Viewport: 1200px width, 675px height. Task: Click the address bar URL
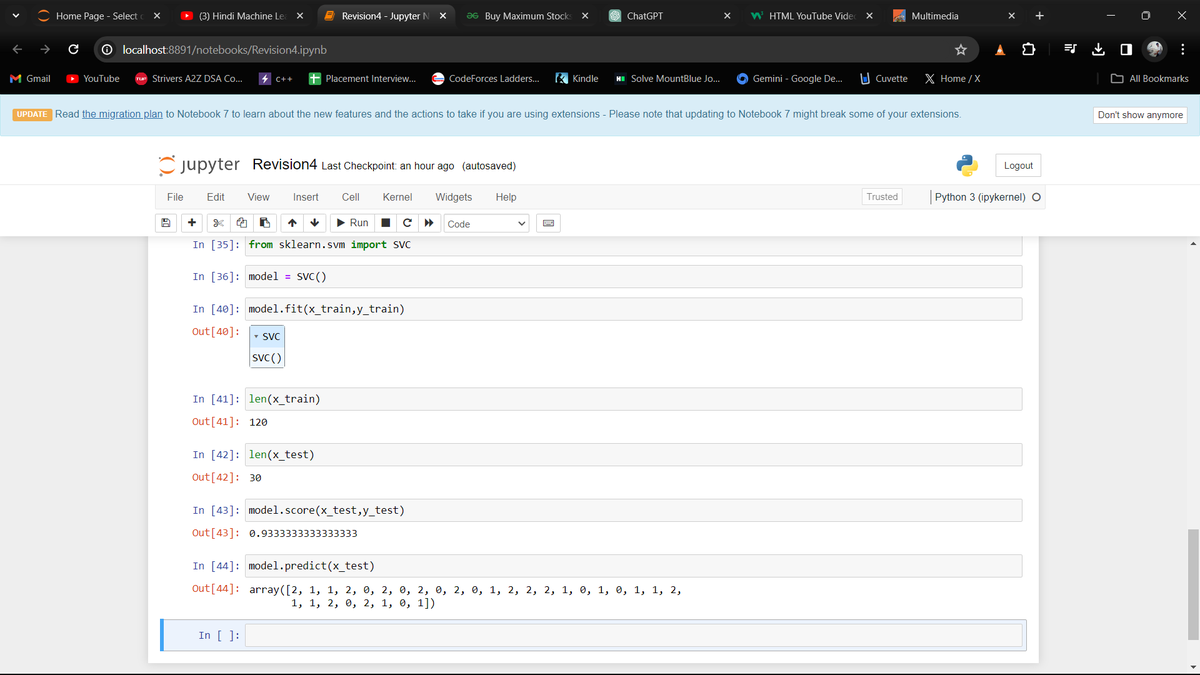coord(224,50)
